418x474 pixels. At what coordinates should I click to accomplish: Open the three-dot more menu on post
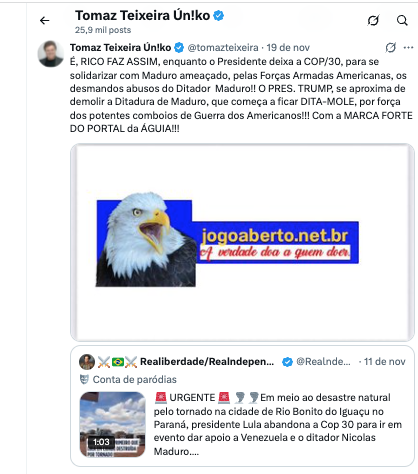click(408, 48)
